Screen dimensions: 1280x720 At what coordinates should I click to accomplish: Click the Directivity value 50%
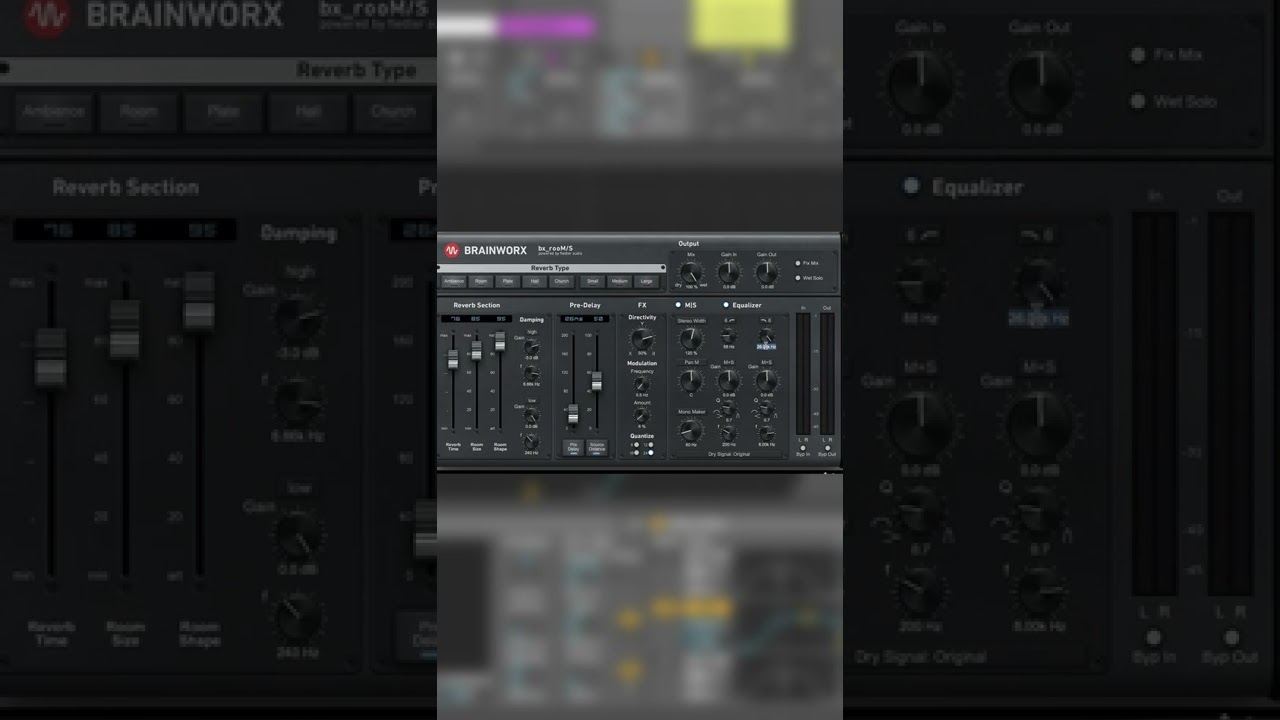coord(642,353)
